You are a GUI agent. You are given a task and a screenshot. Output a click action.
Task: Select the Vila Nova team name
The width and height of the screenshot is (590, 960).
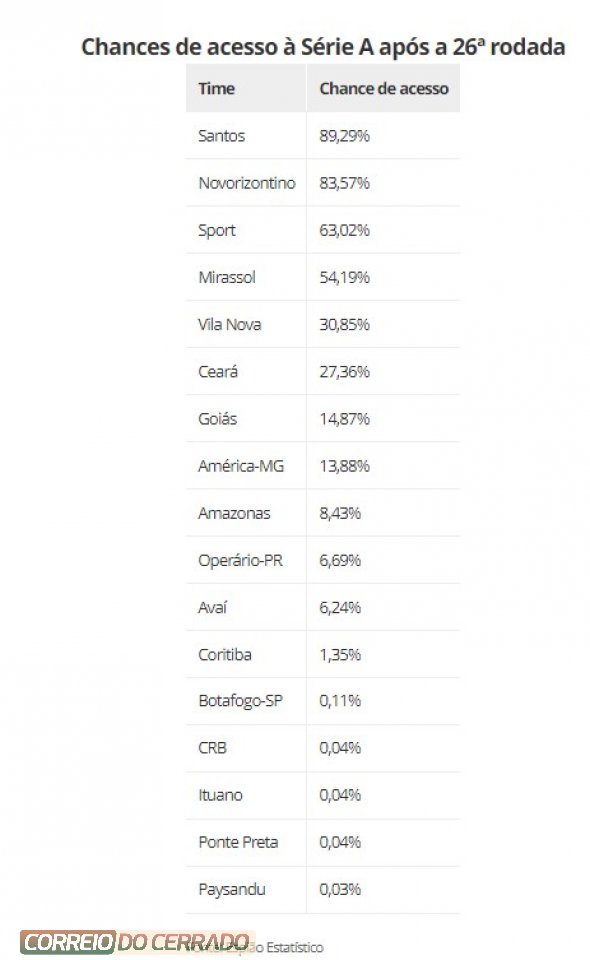(x=230, y=324)
